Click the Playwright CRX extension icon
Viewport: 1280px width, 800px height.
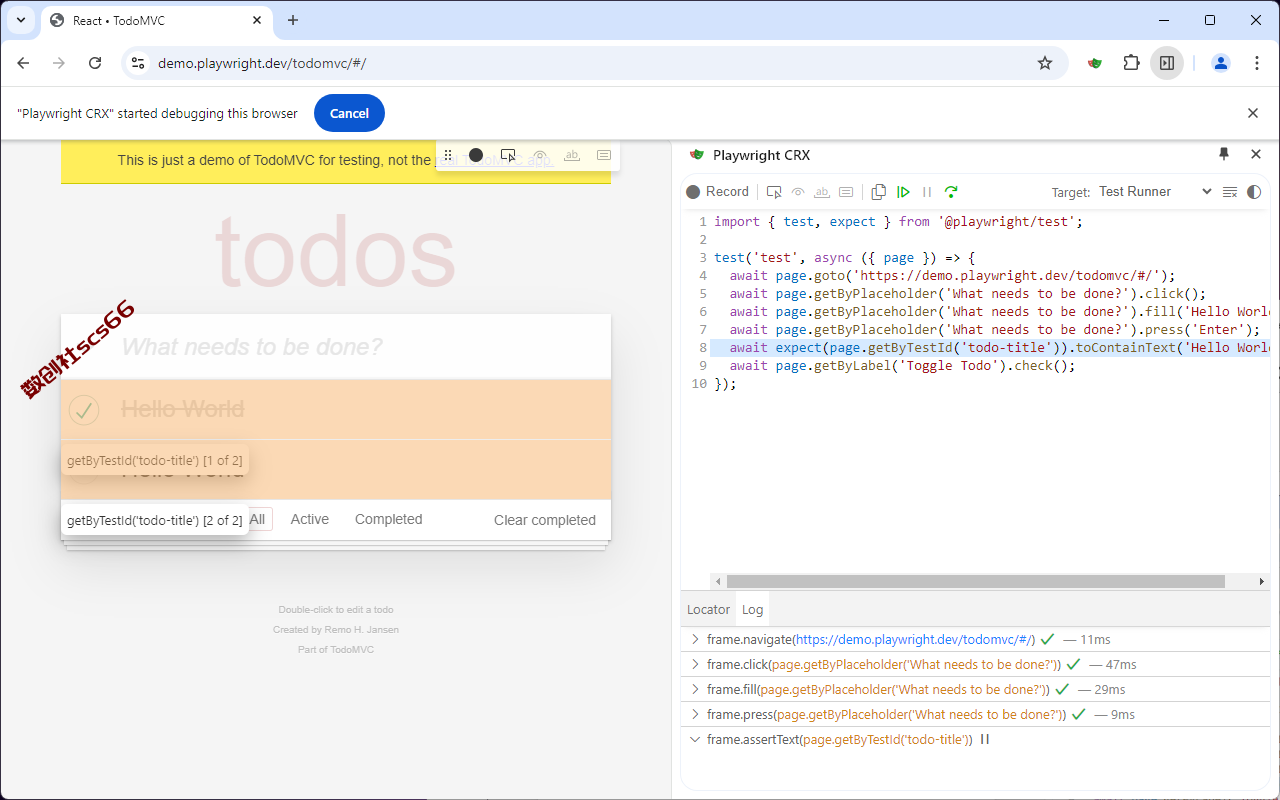pos(1096,63)
